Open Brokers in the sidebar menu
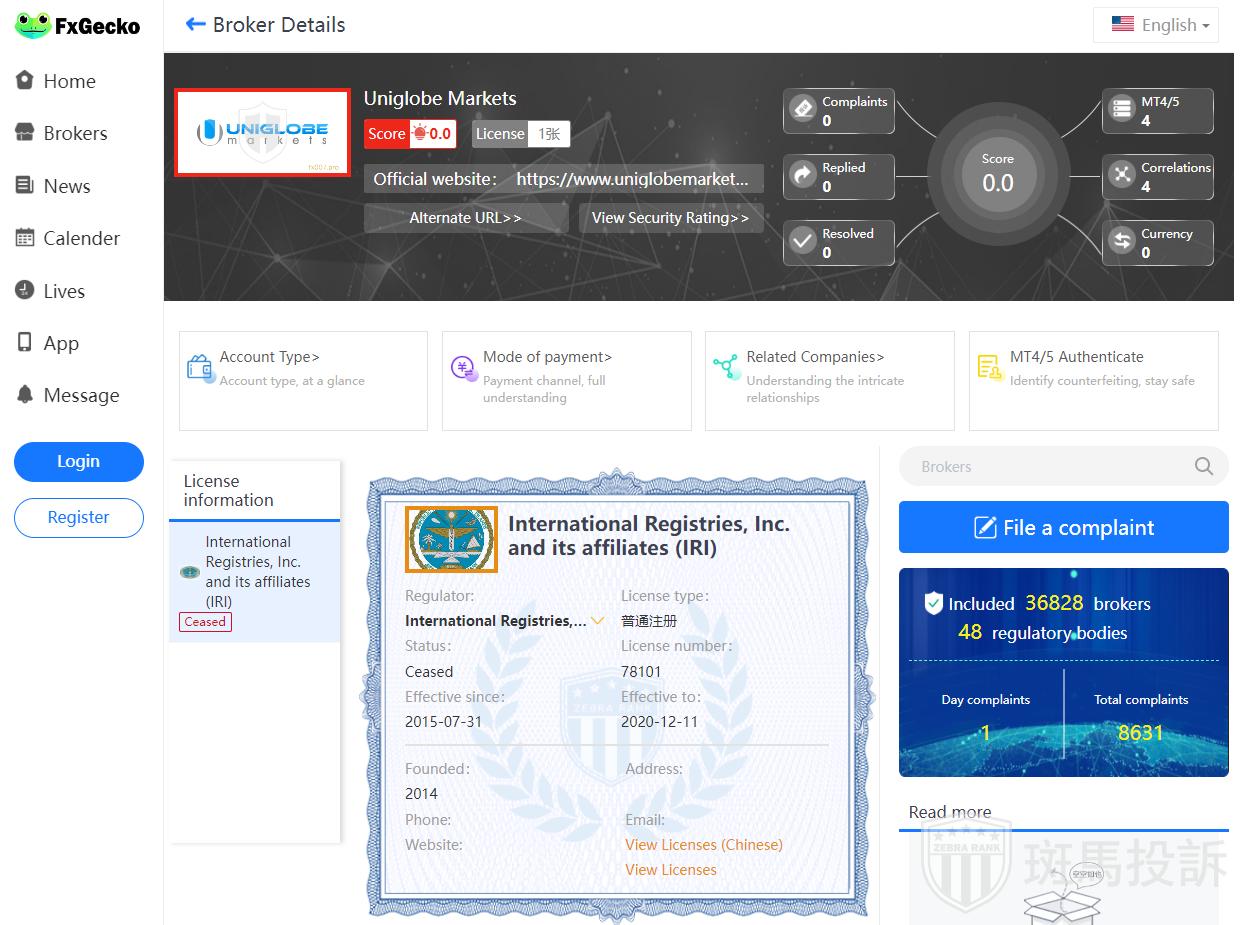 point(74,133)
